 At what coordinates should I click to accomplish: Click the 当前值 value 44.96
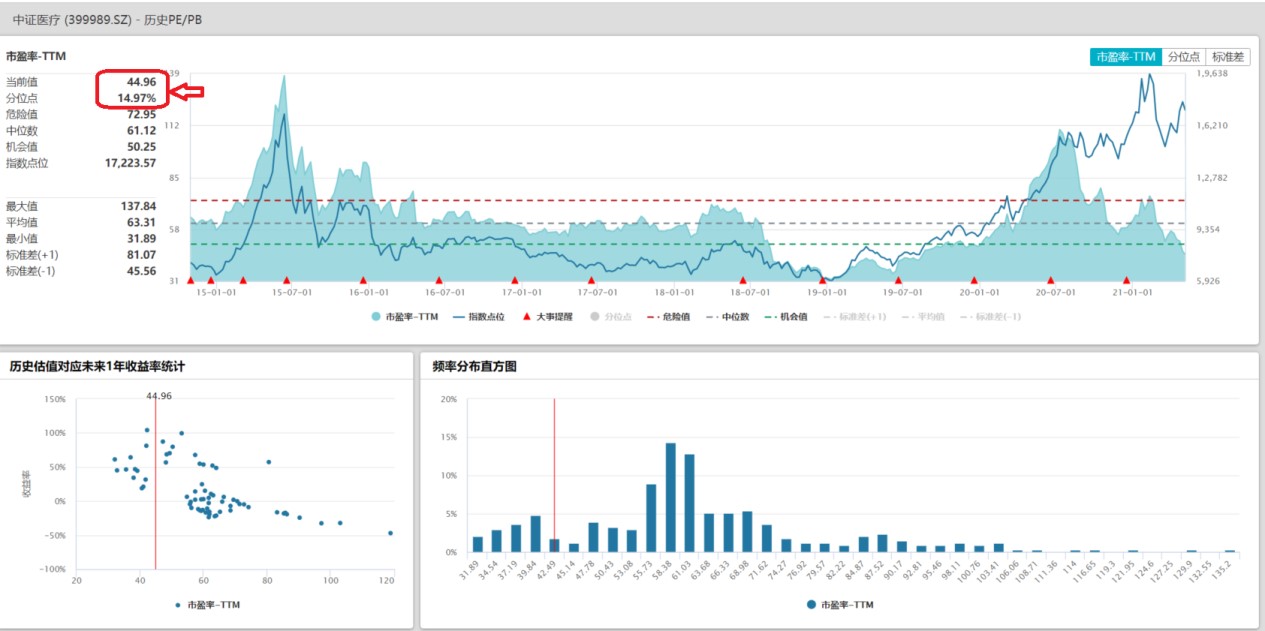[141, 81]
